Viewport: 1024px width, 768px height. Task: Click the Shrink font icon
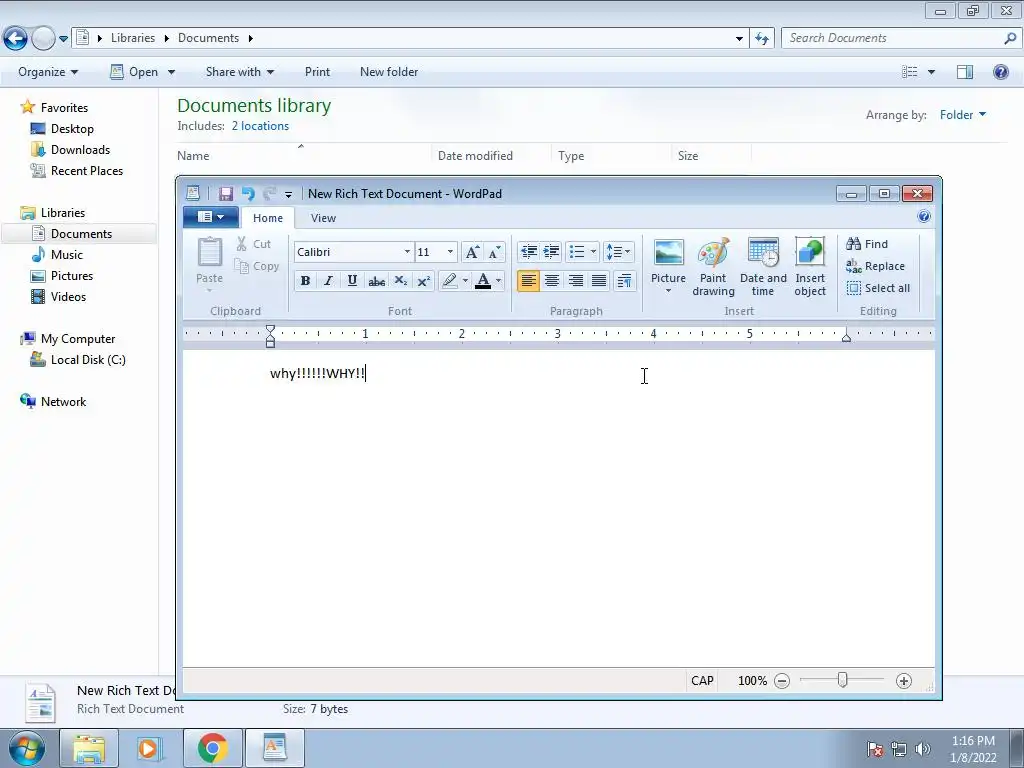(x=494, y=252)
